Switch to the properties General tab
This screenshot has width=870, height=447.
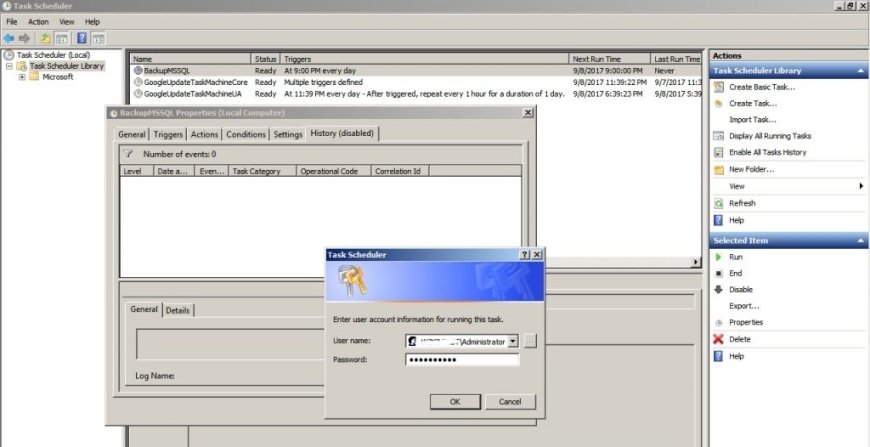click(132, 135)
